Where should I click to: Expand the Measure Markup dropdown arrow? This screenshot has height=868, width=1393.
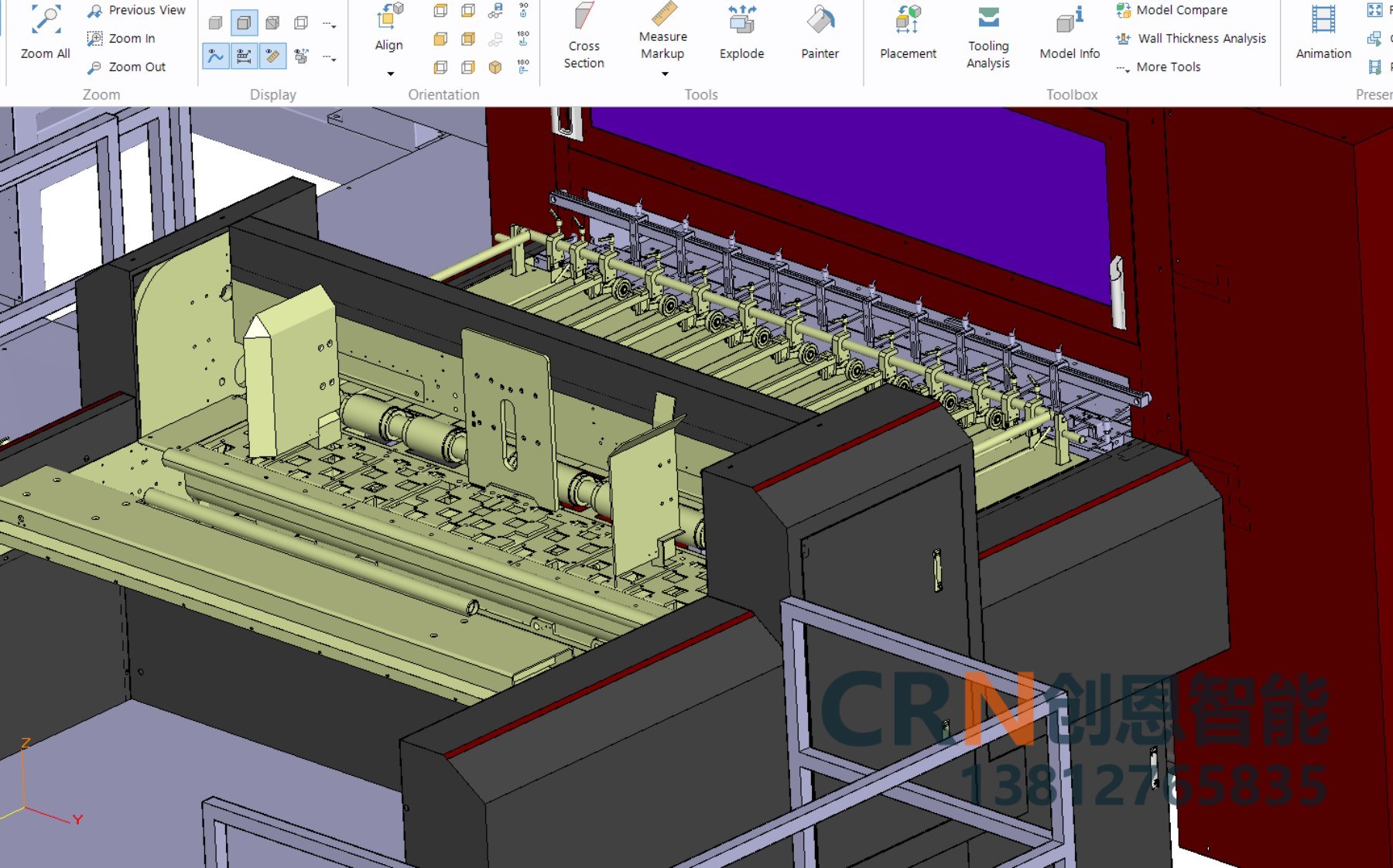pos(665,73)
